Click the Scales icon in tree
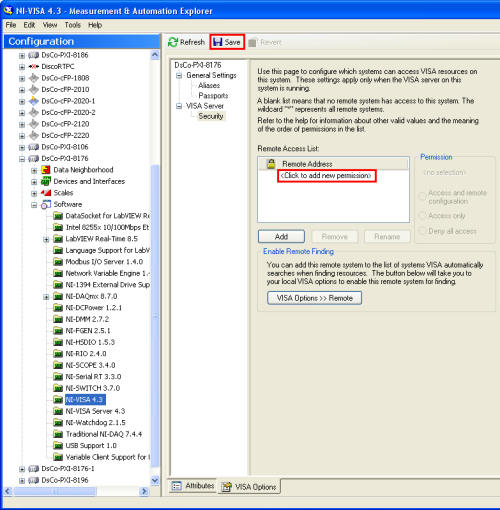500x510 pixels. point(46,193)
